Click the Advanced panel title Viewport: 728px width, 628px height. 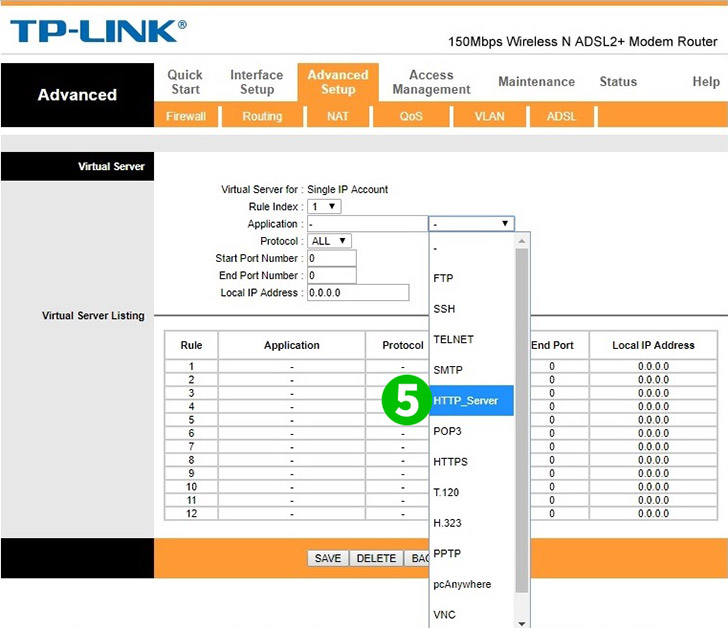tap(77, 95)
